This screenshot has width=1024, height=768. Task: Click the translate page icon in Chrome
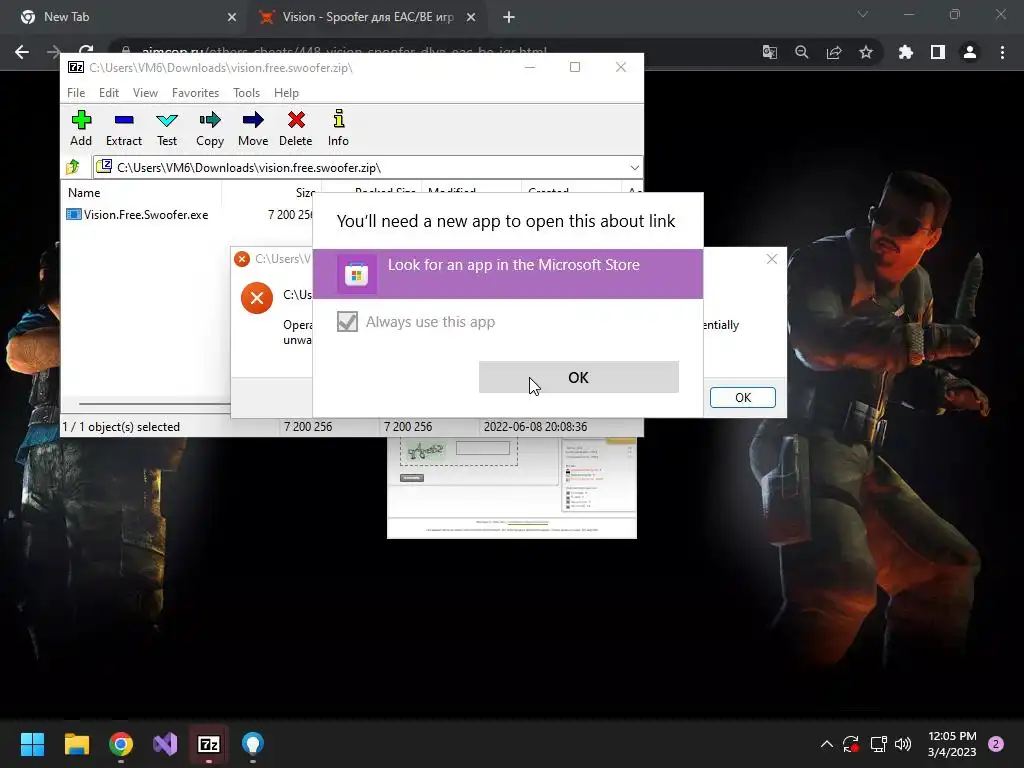[x=770, y=52]
